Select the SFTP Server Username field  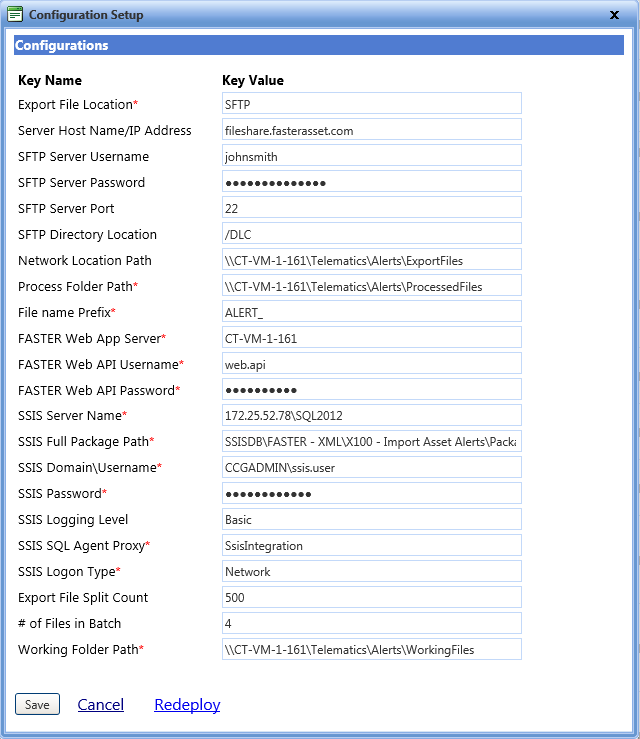point(371,155)
